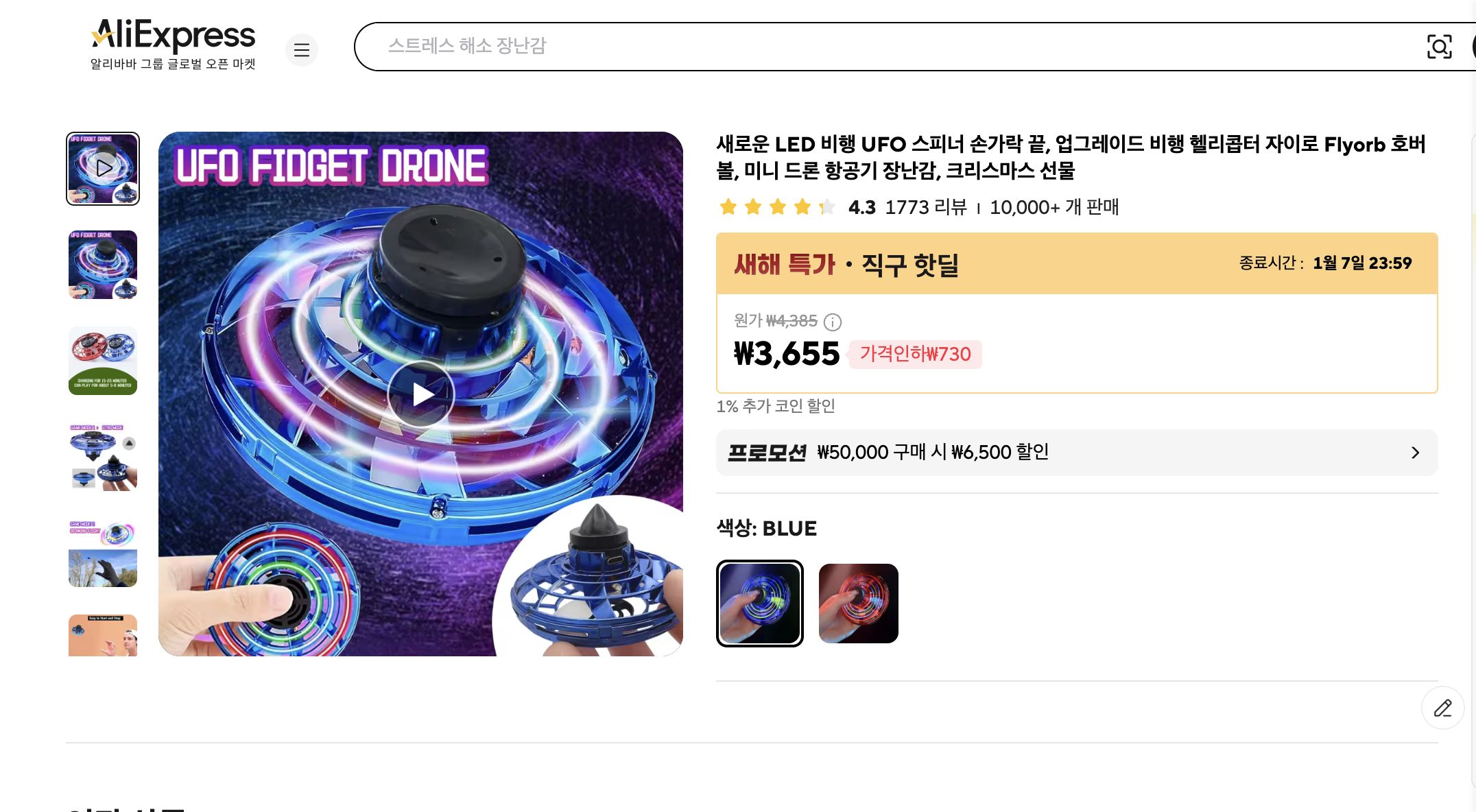1476x812 pixels.
Task: Select the last thumbnail in the sidebar
Action: [102, 636]
